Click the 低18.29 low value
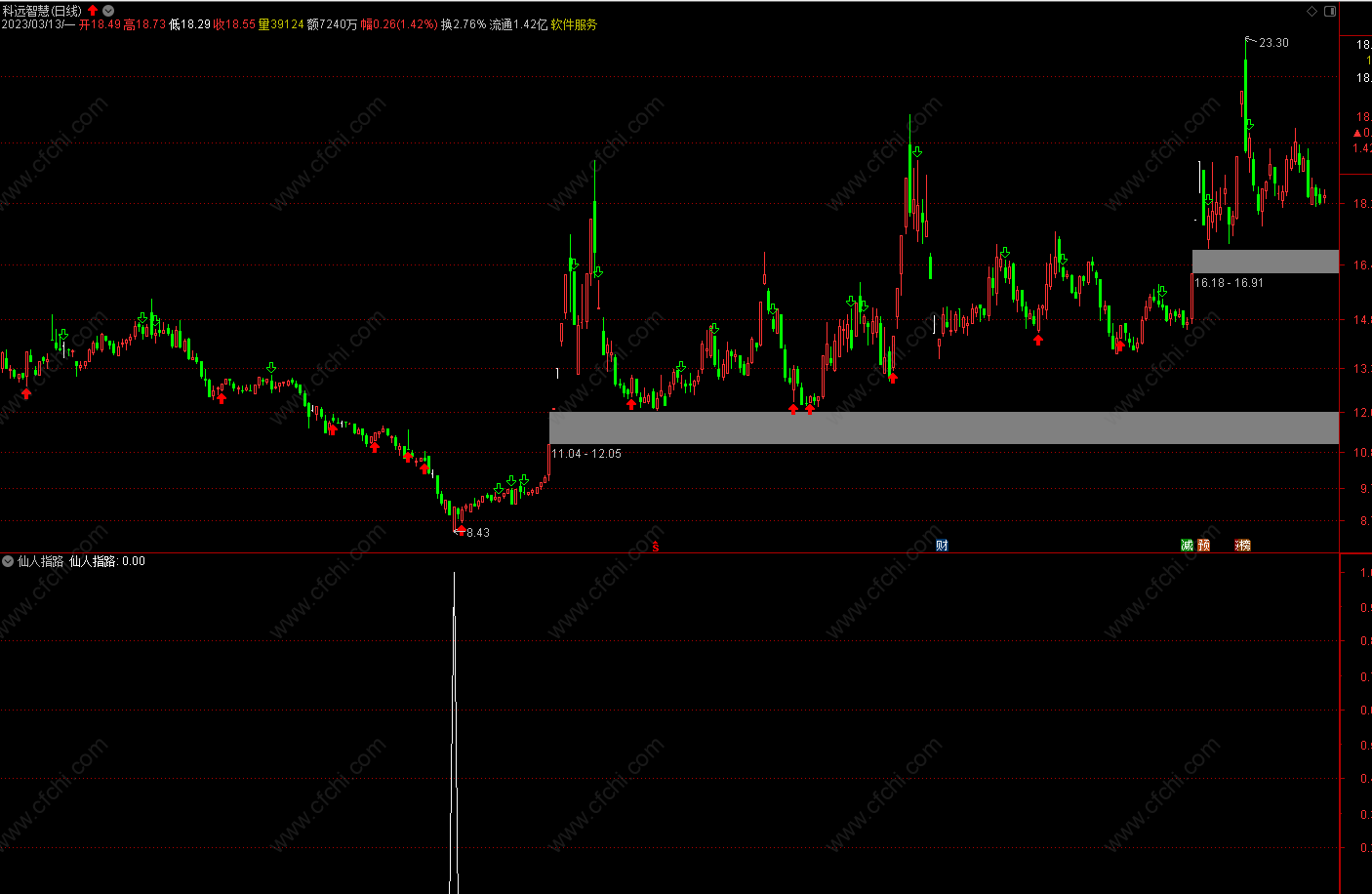 pyautogui.click(x=189, y=24)
